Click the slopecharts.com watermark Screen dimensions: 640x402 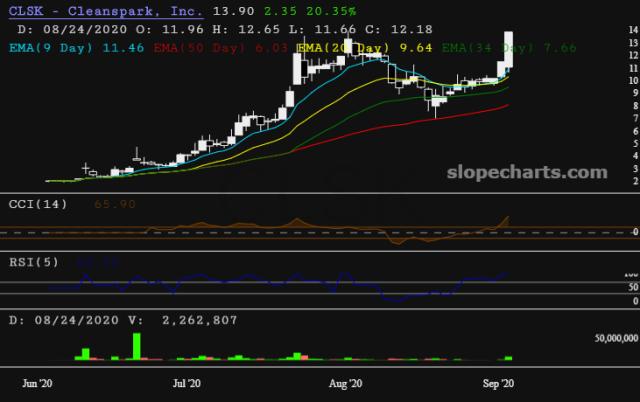tap(536, 173)
